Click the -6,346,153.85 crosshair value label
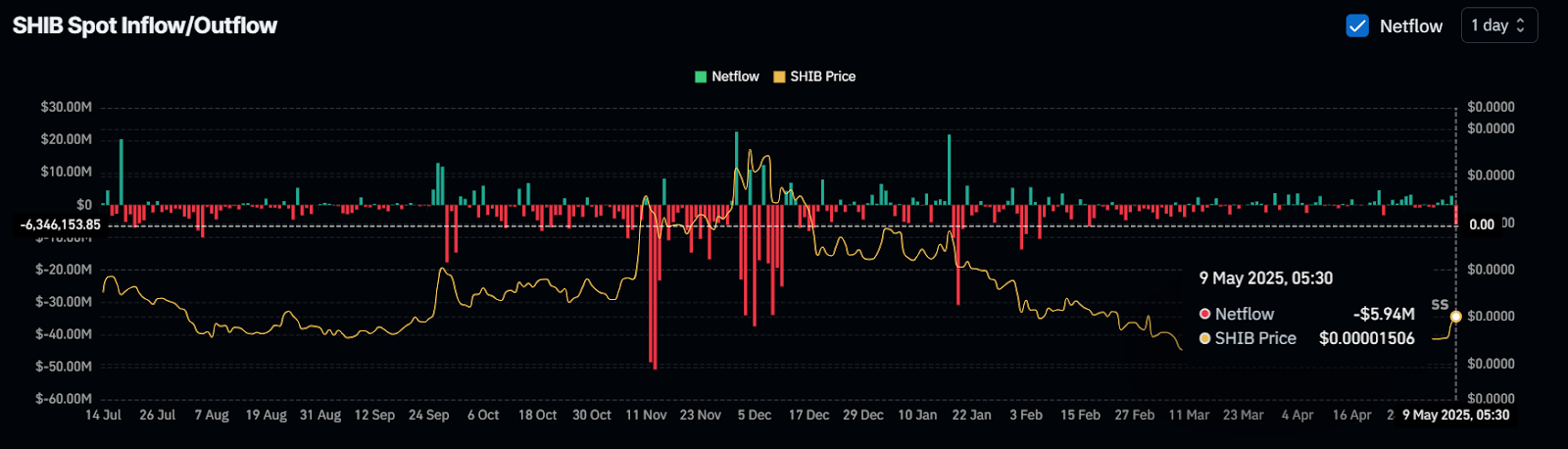This screenshot has width=1568, height=449. click(x=61, y=224)
